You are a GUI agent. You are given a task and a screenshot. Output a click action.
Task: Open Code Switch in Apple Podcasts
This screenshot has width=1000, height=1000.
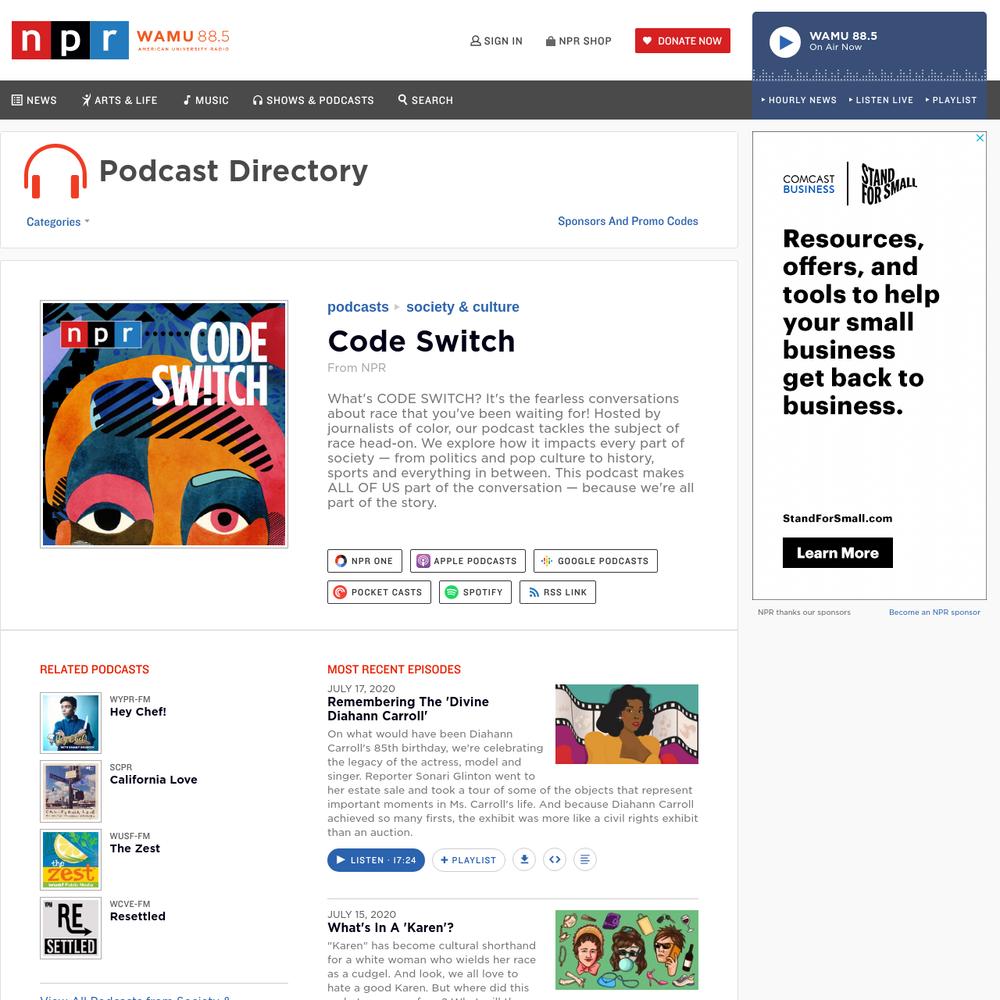point(468,561)
